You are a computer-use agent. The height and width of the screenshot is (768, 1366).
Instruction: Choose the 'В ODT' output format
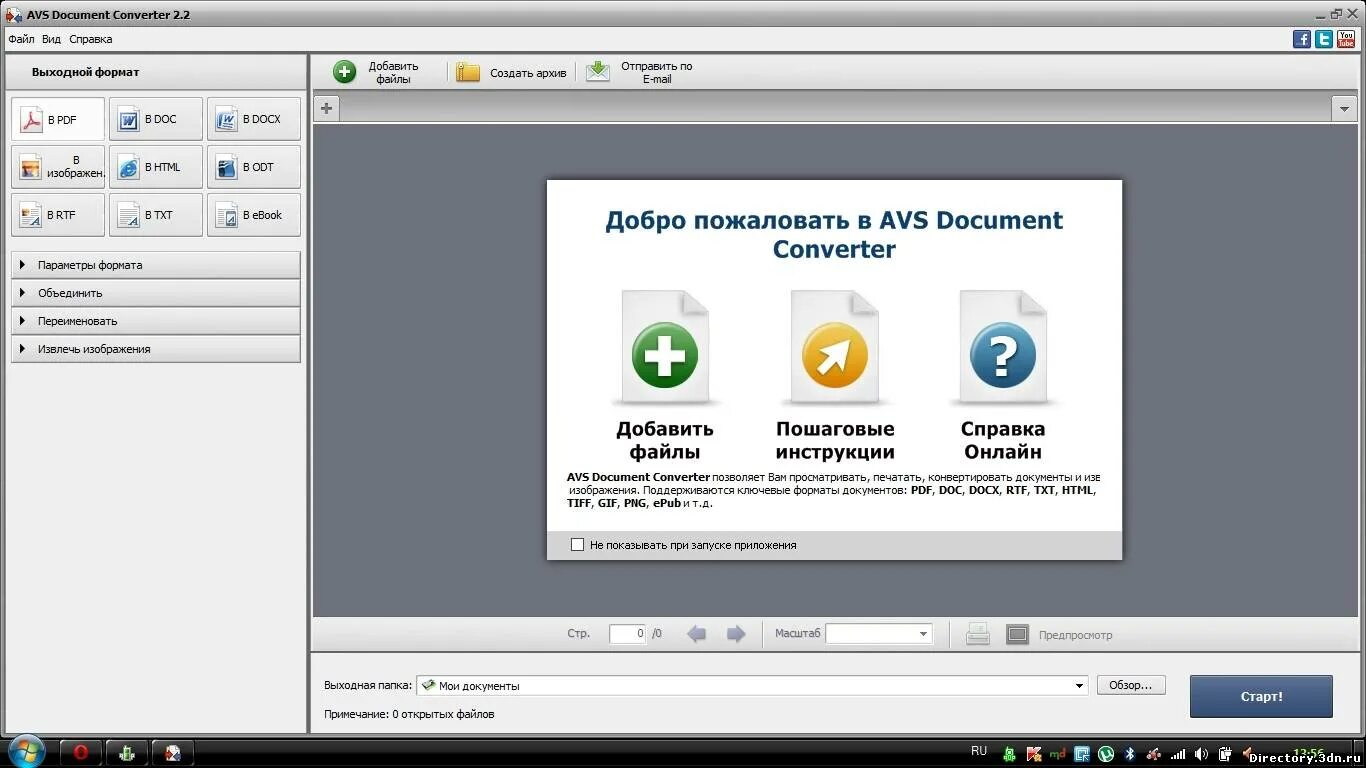pos(254,167)
